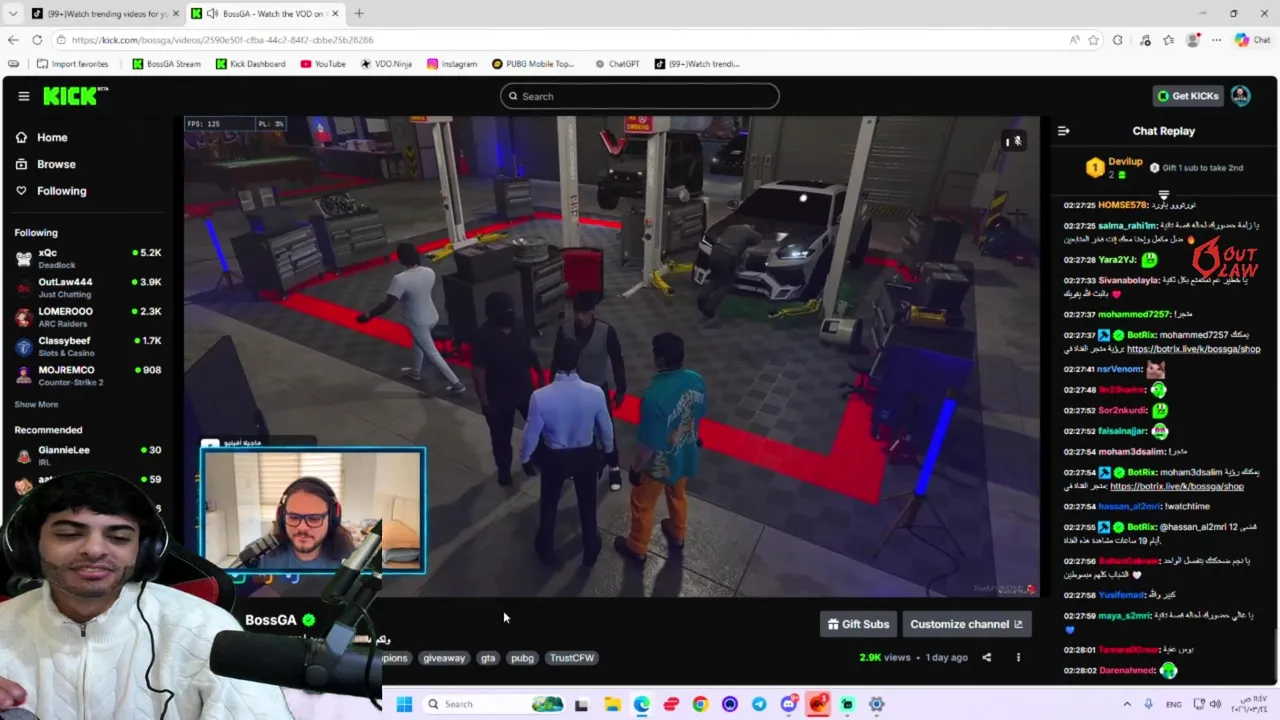The image size is (1280, 720).
Task: Click the Gift Subs button
Action: click(x=858, y=624)
